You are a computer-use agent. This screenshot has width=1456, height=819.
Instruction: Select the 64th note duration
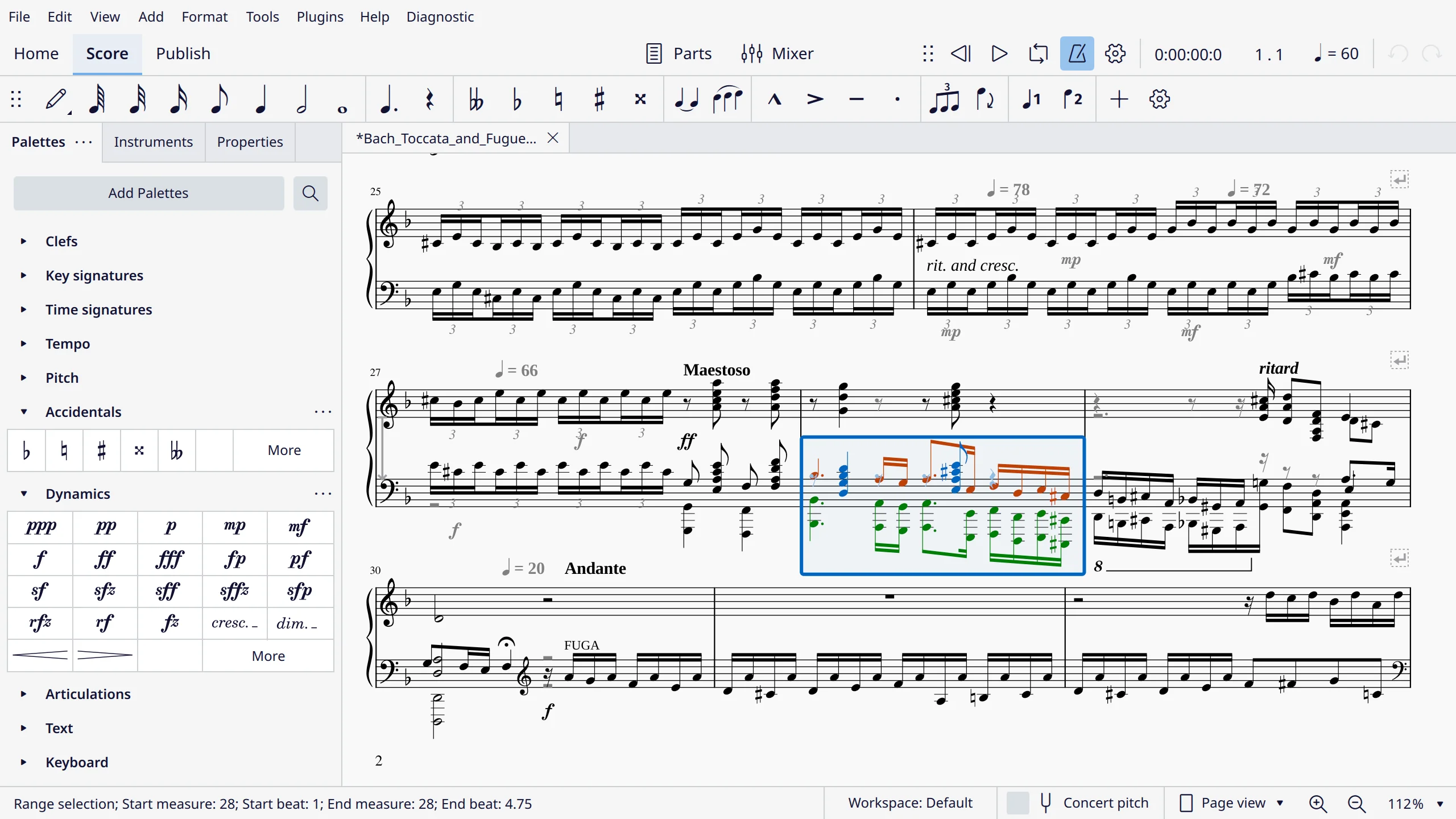click(x=97, y=100)
